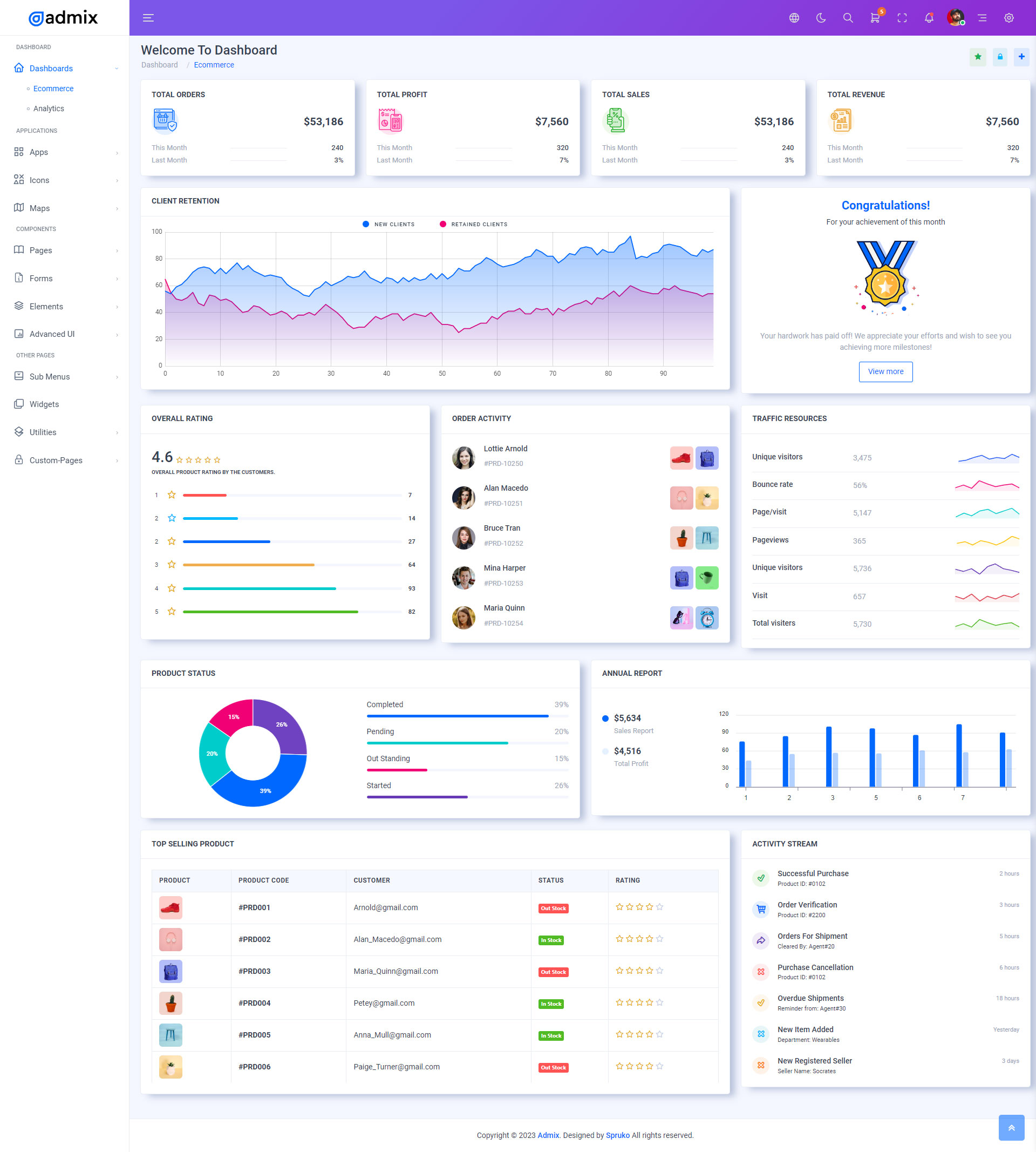Image resolution: width=1036 pixels, height=1152 pixels.
Task: Click the green star button
Action: 977,56
